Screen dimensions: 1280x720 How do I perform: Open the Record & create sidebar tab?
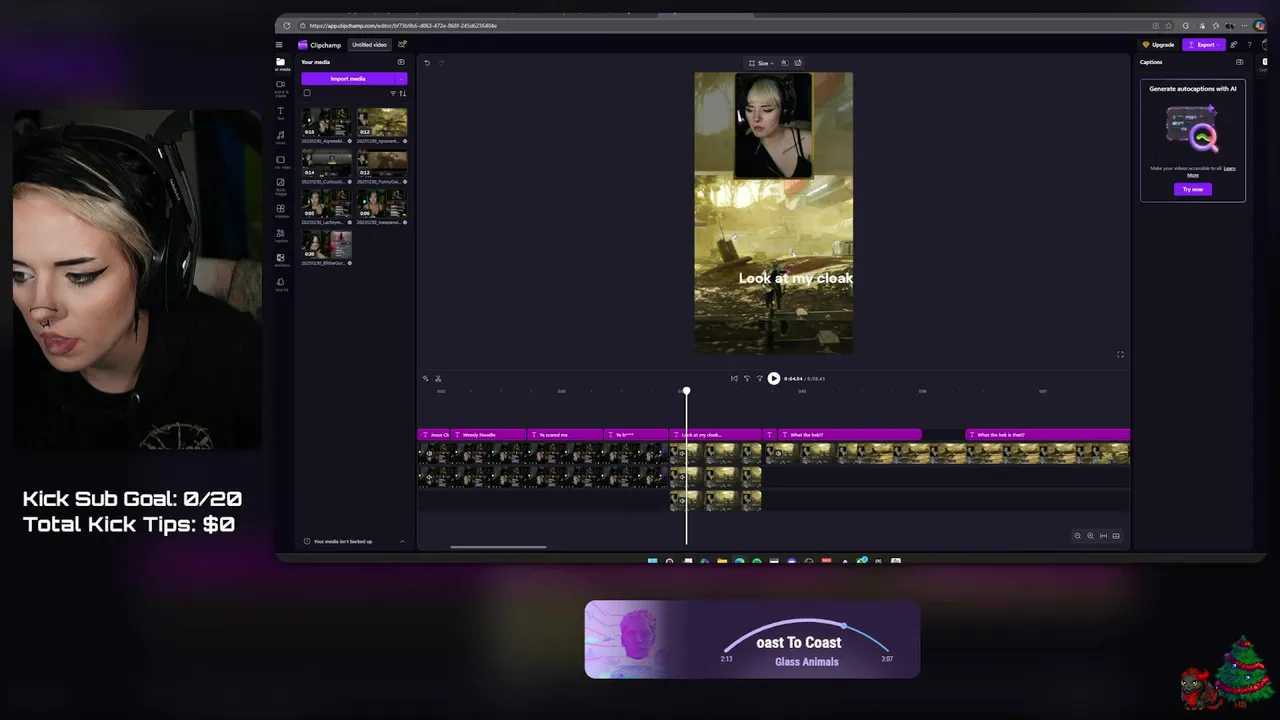281,88
